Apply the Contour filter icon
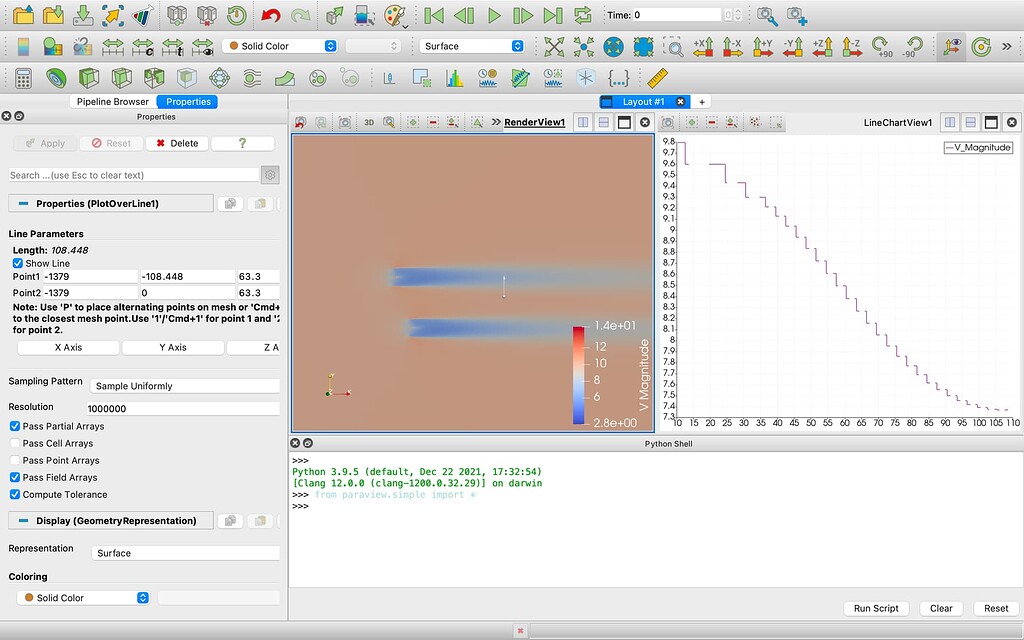This screenshot has height=640, width=1024. pos(56,78)
